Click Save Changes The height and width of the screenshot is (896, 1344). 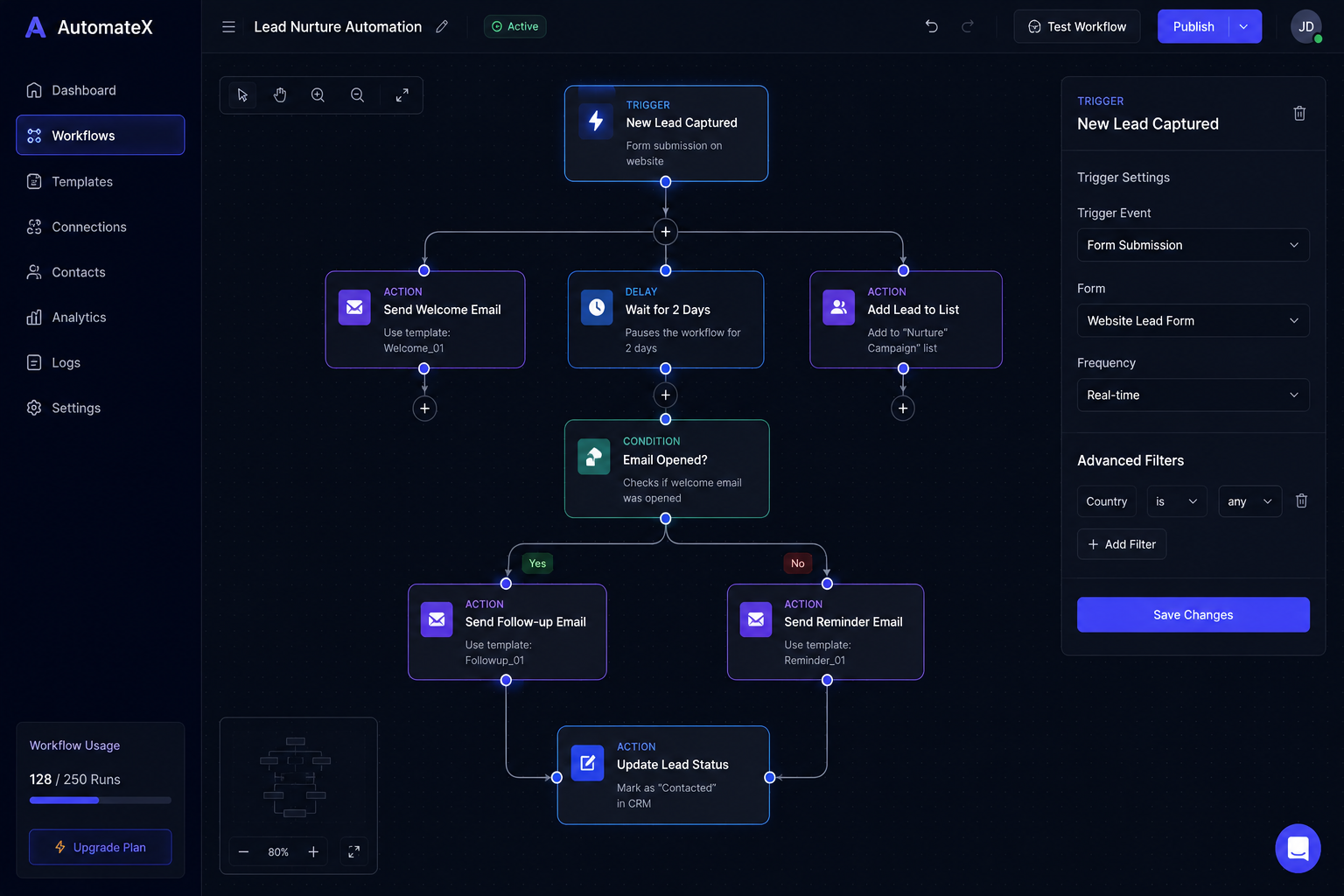pos(1193,614)
